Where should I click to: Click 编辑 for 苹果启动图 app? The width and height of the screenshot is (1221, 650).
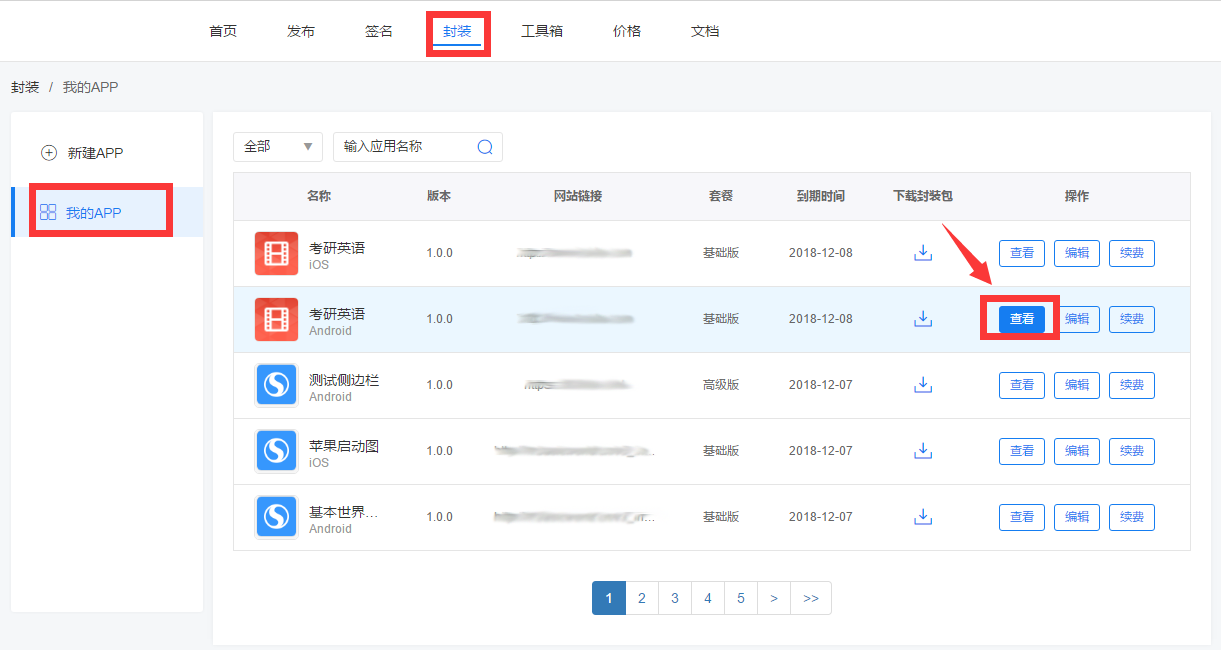pos(1076,451)
